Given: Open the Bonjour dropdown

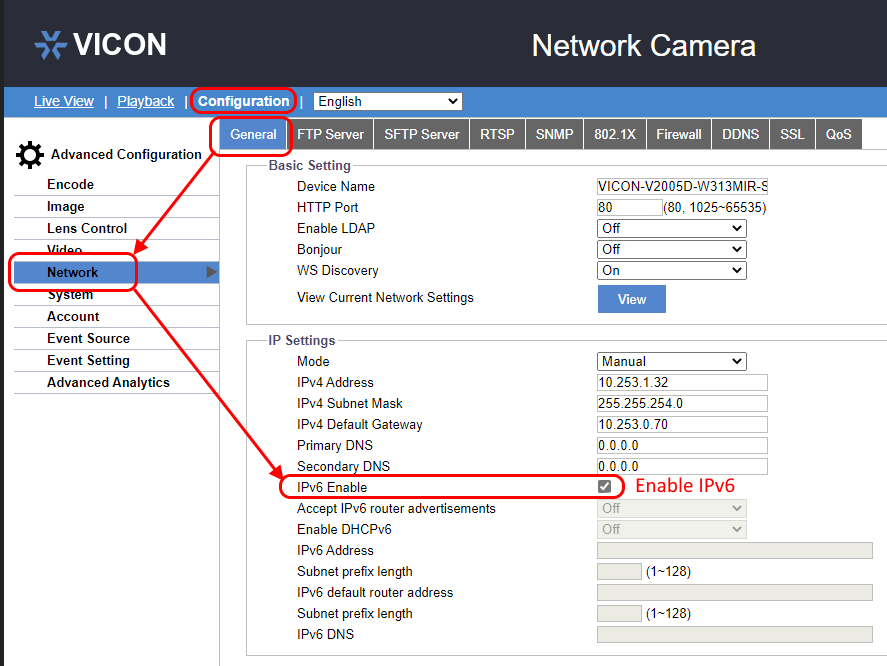Looking at the screenshot, I should coord(671,249).
